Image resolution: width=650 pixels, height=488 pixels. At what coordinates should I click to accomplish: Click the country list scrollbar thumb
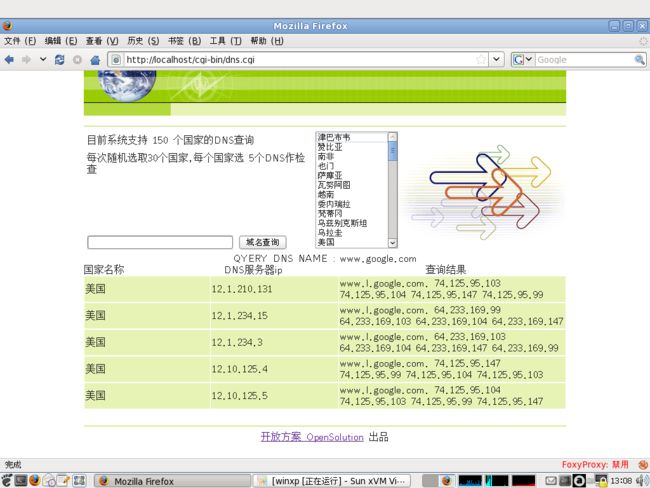coord(392,151)
